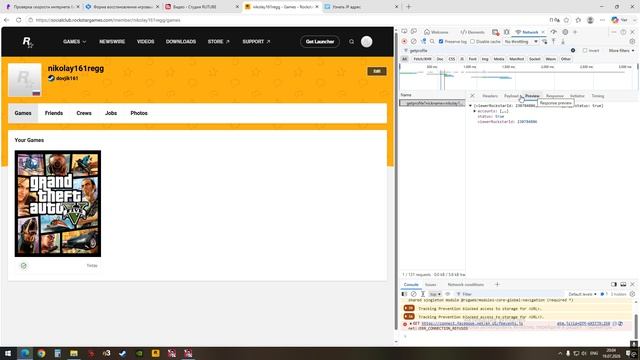This screenshot has width=640, height=360.
Task: Tick the Invert filter checkbox
Action: point(584,50)
